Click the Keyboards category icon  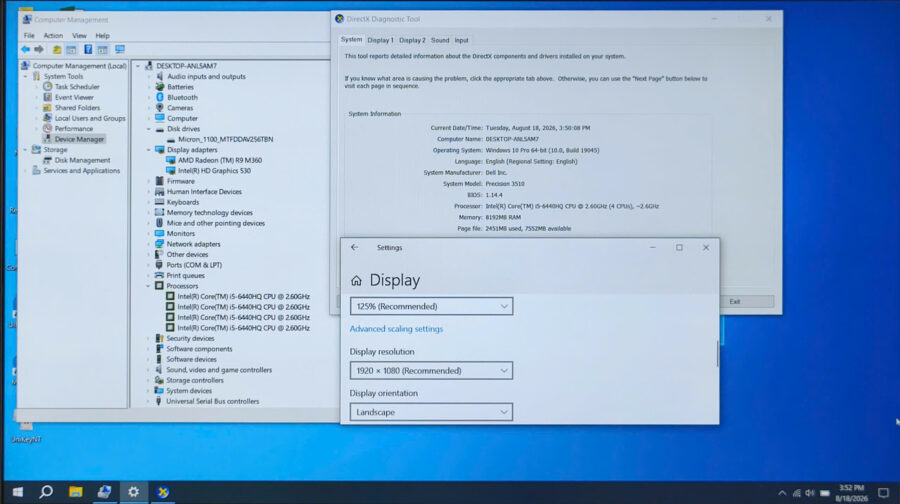click(x=160, y=202)
